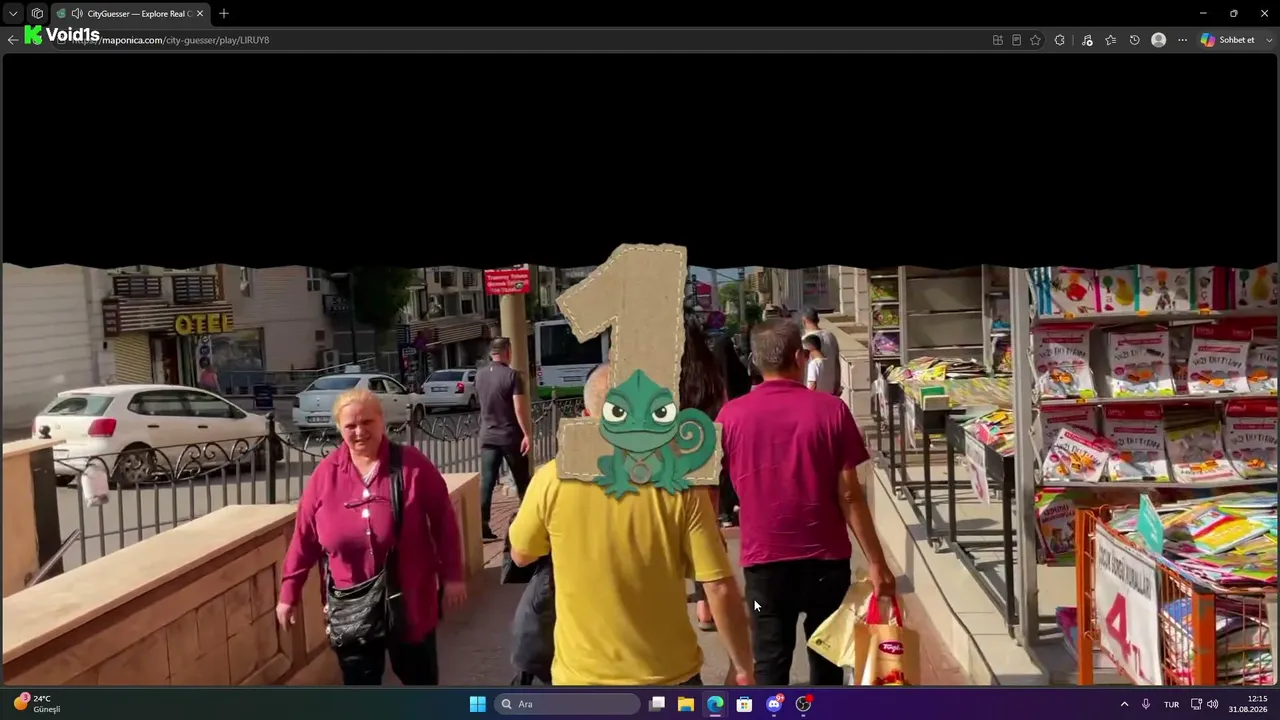Open the network tray icon
Image resolution: width=1280 pixels, height=720 pixels.
(x=1196, y=704)
